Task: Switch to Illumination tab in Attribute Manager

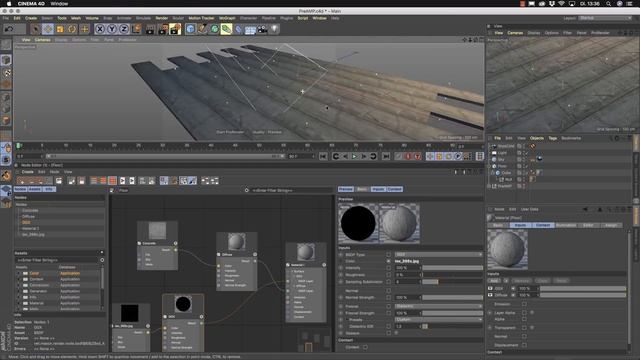Action: (x=566, y=225)
